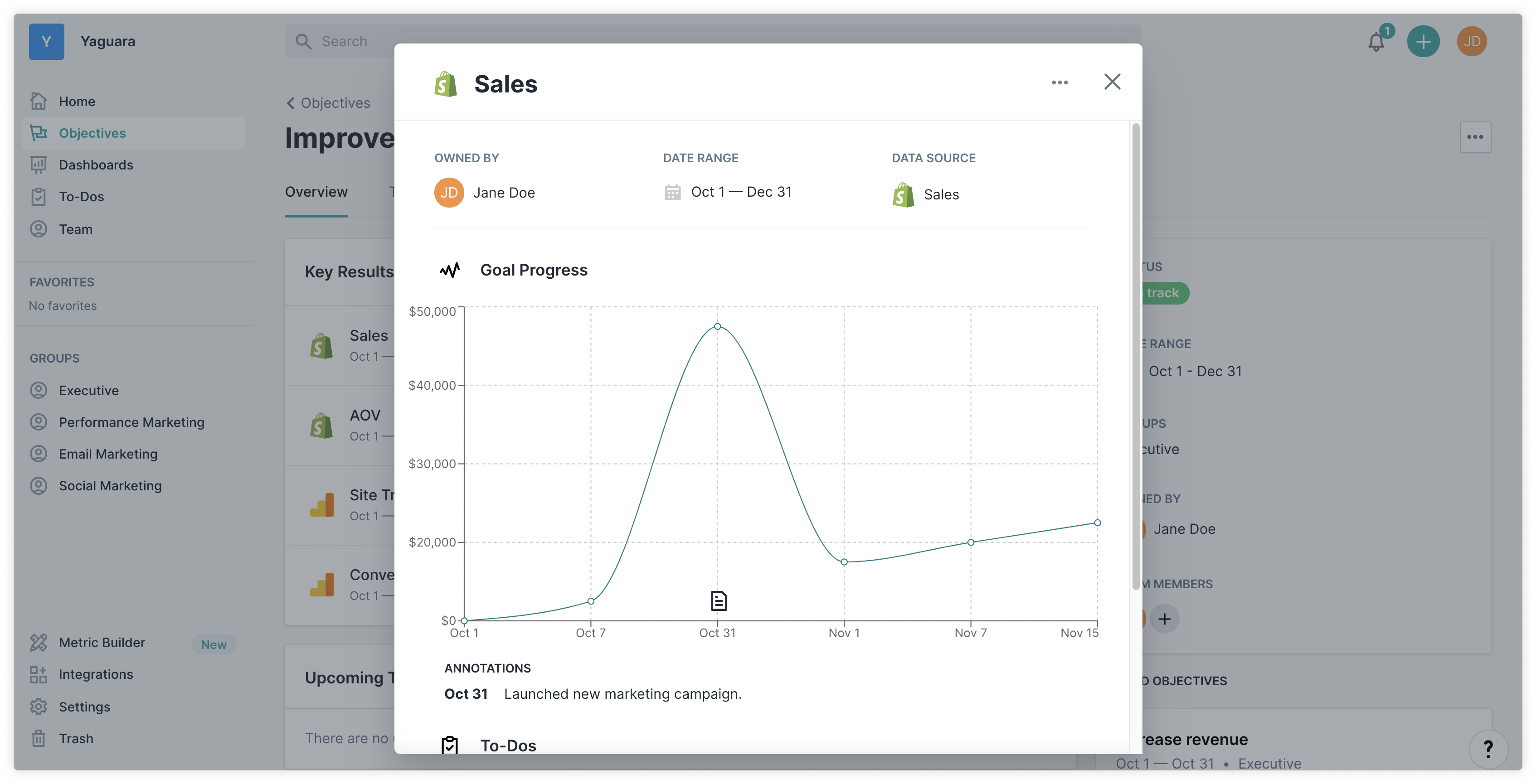The width and height of the screenshot is (1536, 784).
Task: Open the Sales modal three-dot menu
Action: point(1060,82)
